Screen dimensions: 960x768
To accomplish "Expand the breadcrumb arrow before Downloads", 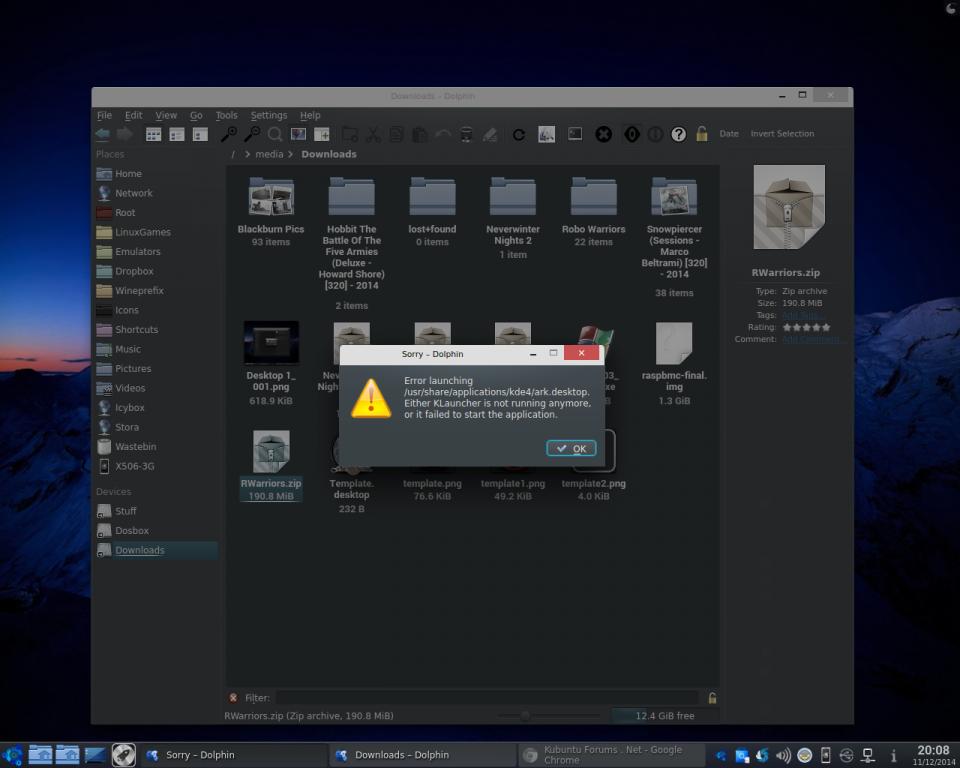I will (x=293, y=155).
